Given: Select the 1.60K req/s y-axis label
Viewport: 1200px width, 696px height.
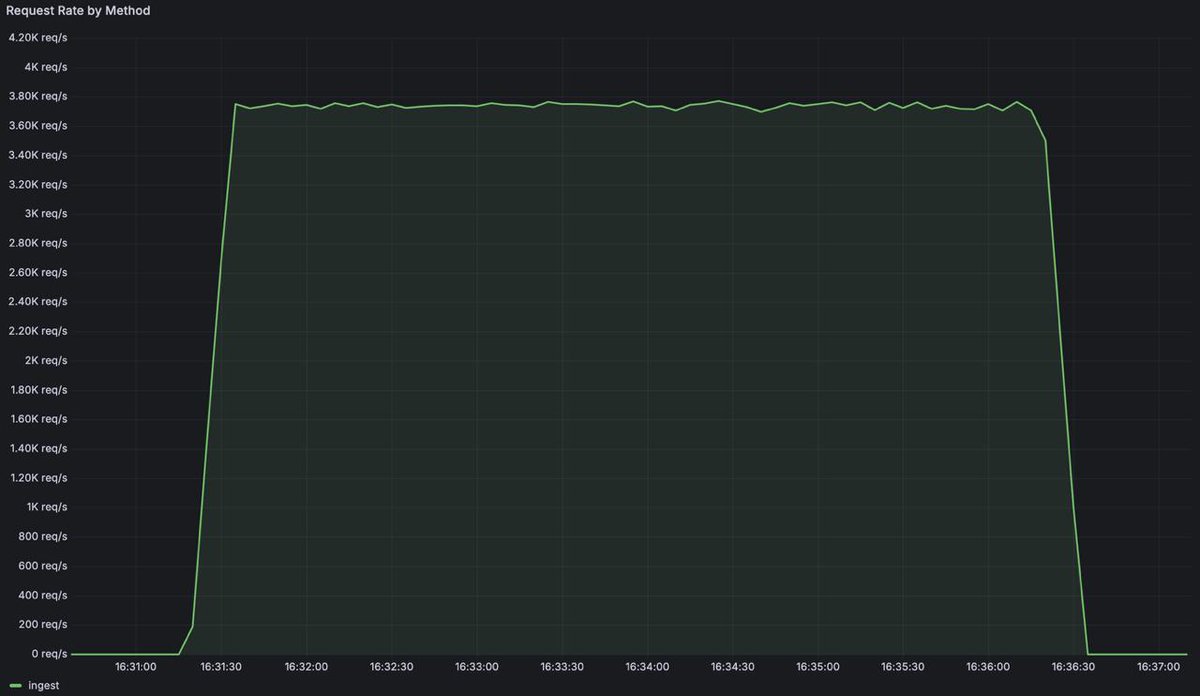Looking at the screenshot, I should (37, 419).
